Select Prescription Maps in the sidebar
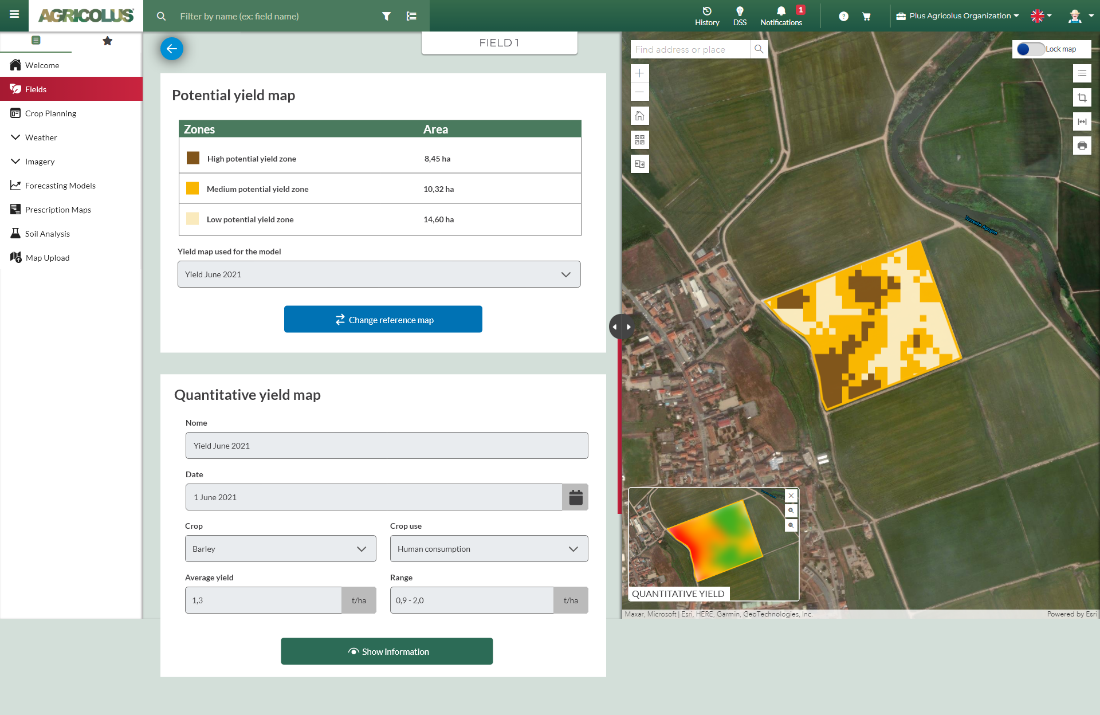1100x715 pixels. (x=60, y=209)
